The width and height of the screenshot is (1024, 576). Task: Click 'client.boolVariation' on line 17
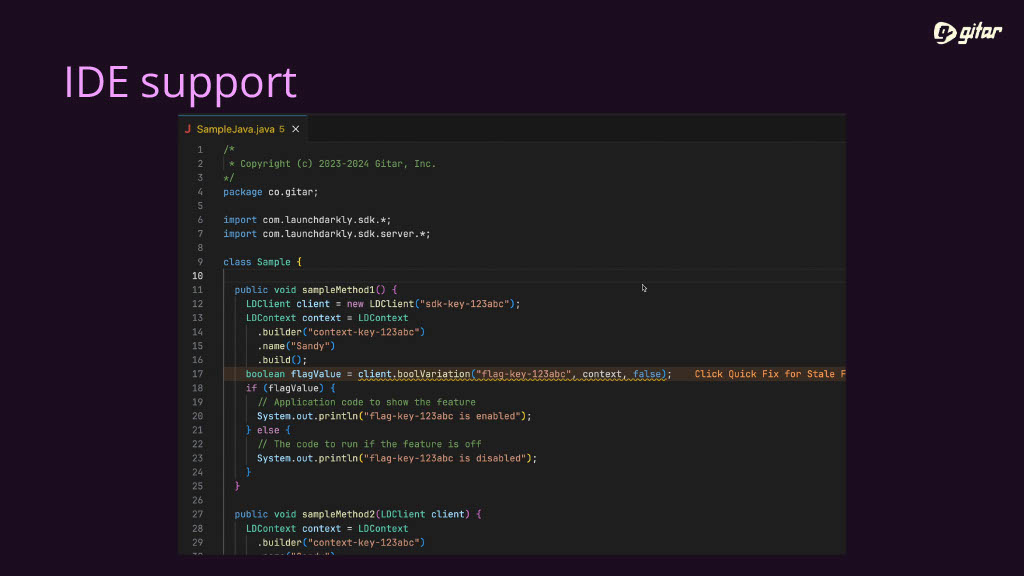[414, 374]
